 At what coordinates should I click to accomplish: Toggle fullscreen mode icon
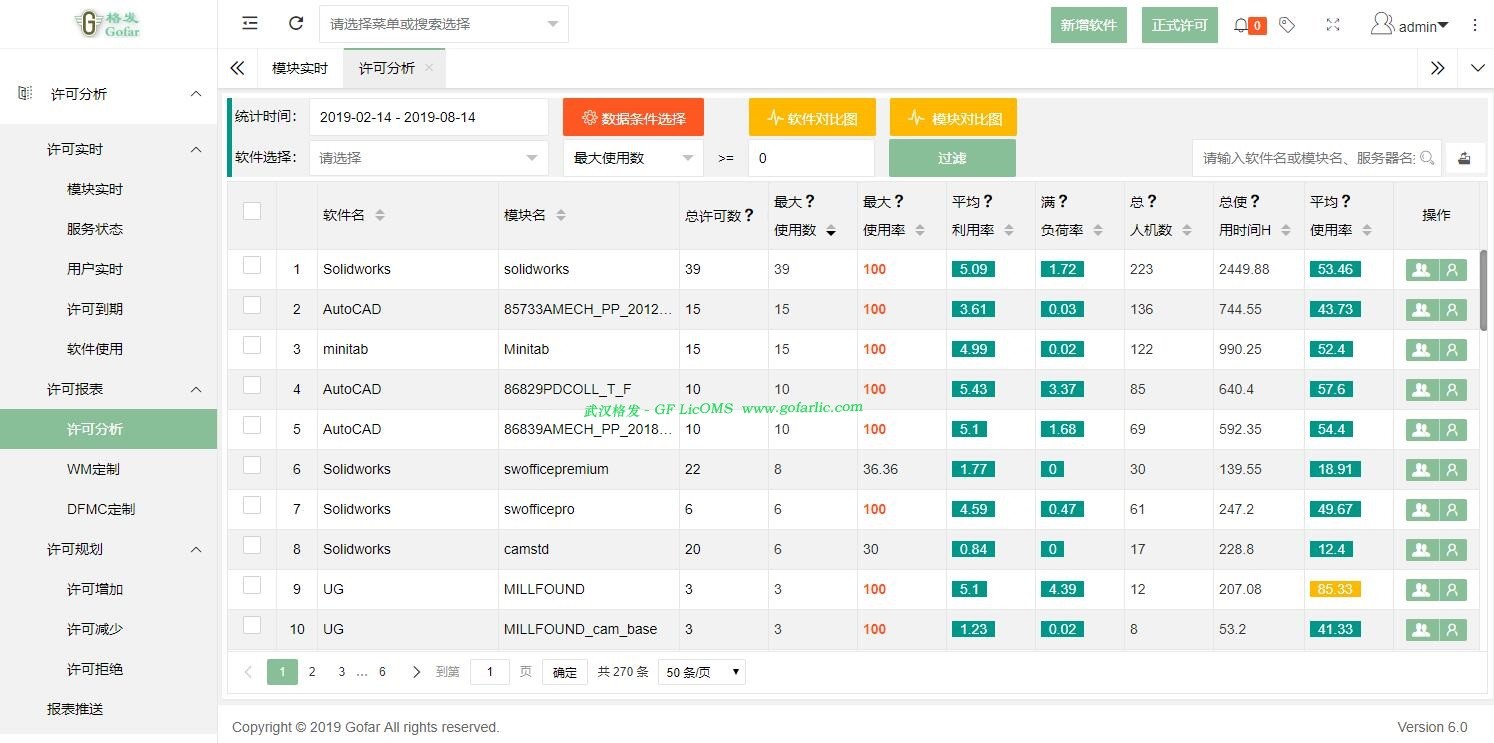click(1333, 25)
